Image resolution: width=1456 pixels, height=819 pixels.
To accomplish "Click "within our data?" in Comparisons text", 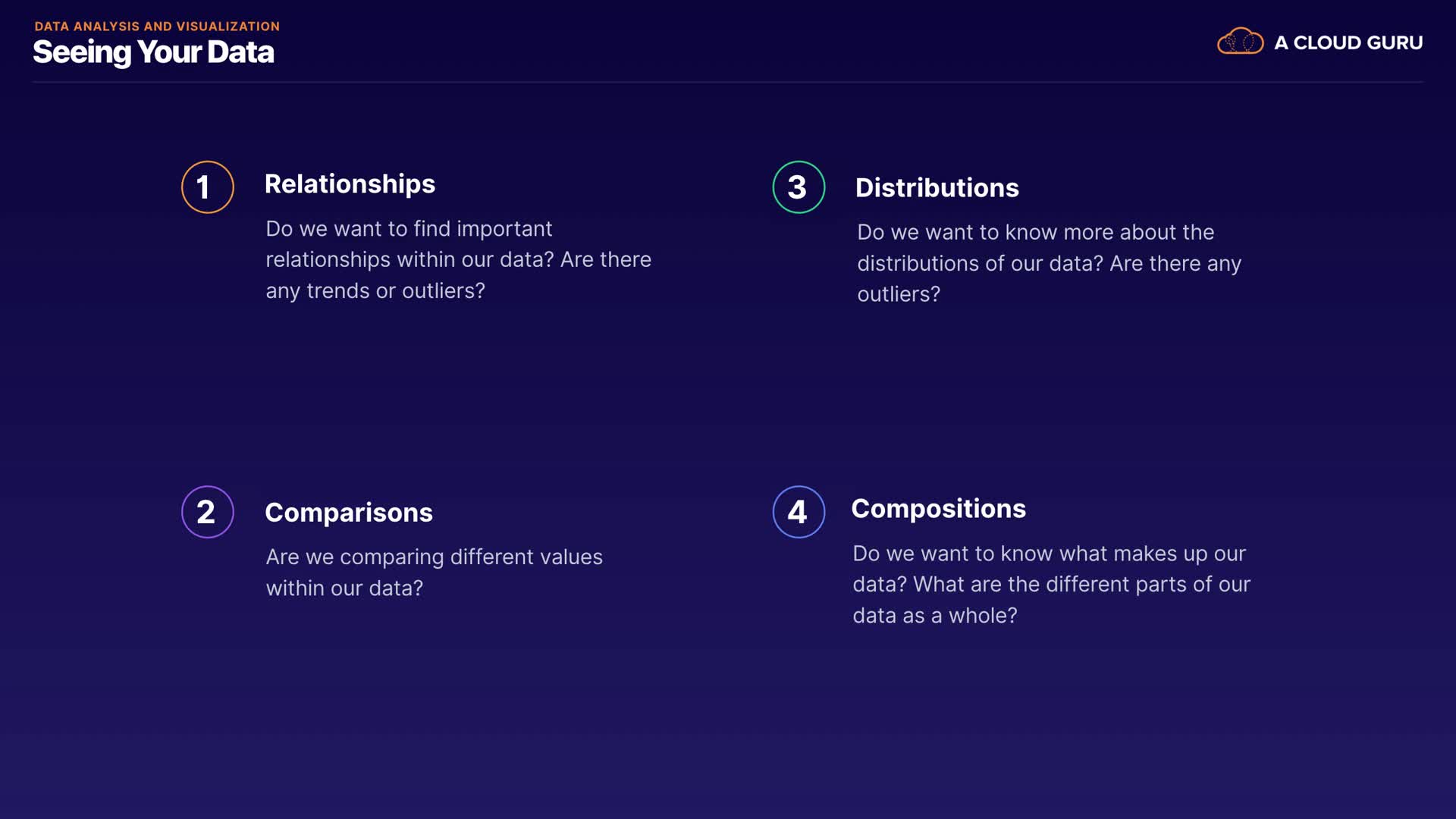I will [x=344, y=588].
